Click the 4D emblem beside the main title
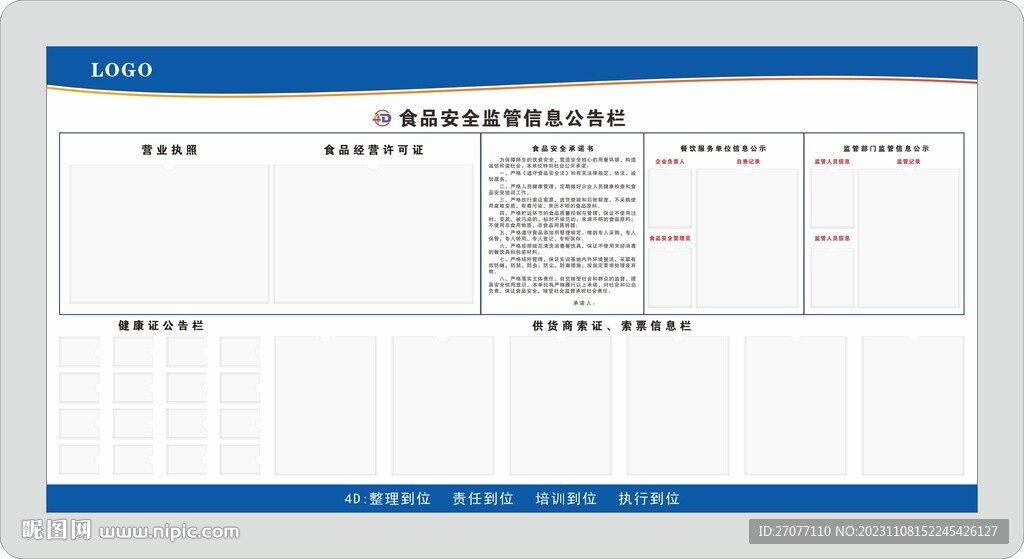The height and width of the screenshot is (559, 1024). 382,118
